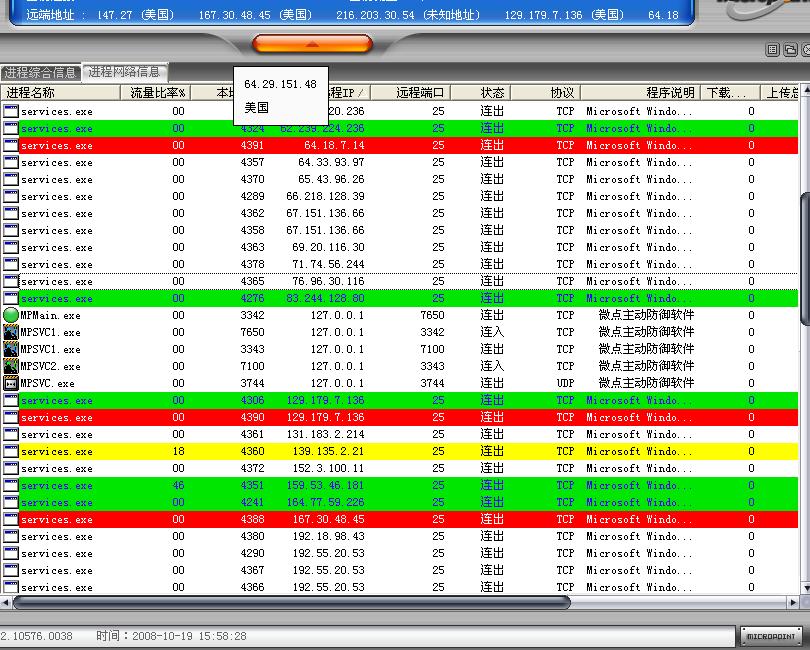
Task: Select remote IP cell 83.244.128.80
Action: coord(325,298)
